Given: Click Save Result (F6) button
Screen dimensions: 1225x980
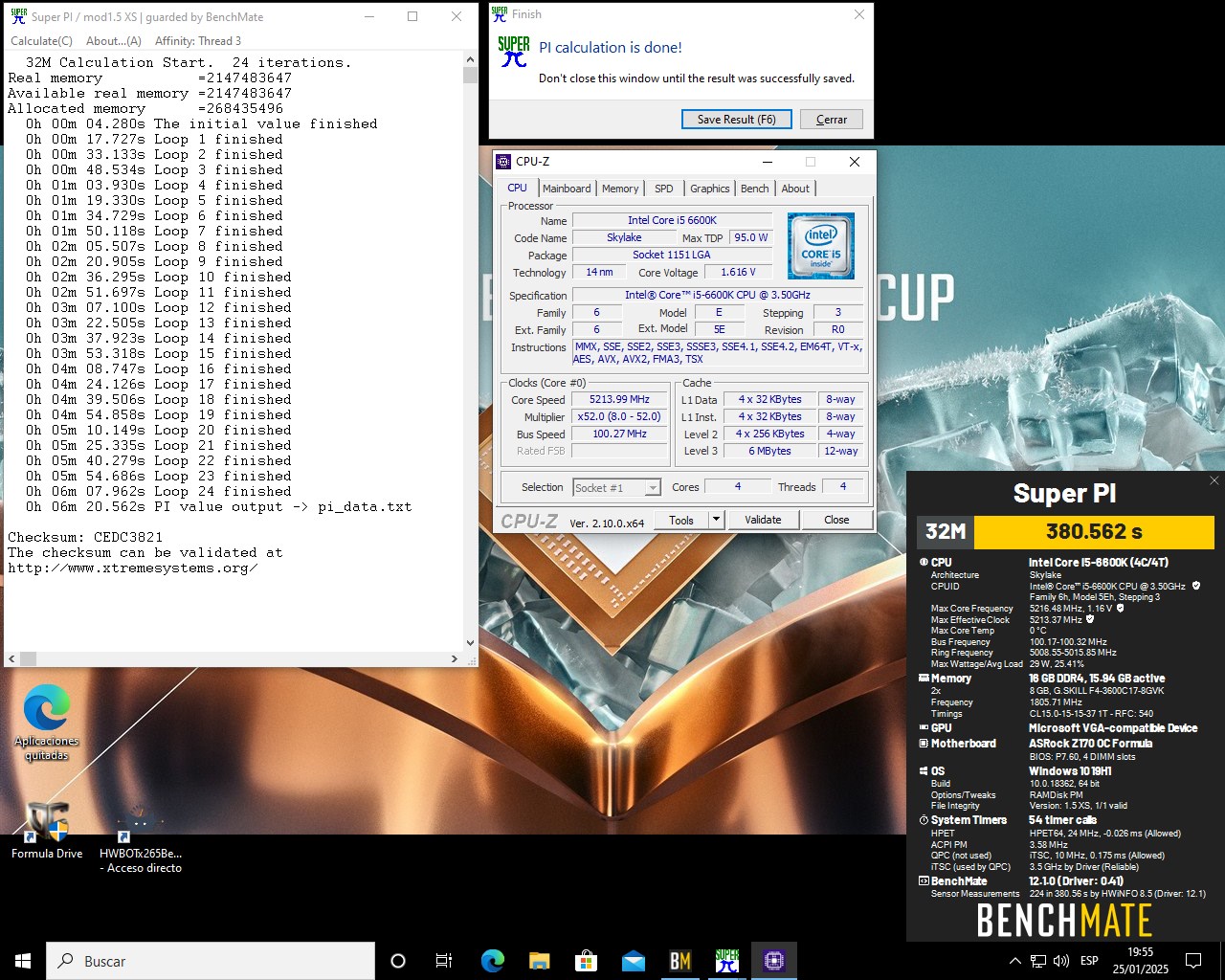Looking at the screenshot, I should (736, 120).
